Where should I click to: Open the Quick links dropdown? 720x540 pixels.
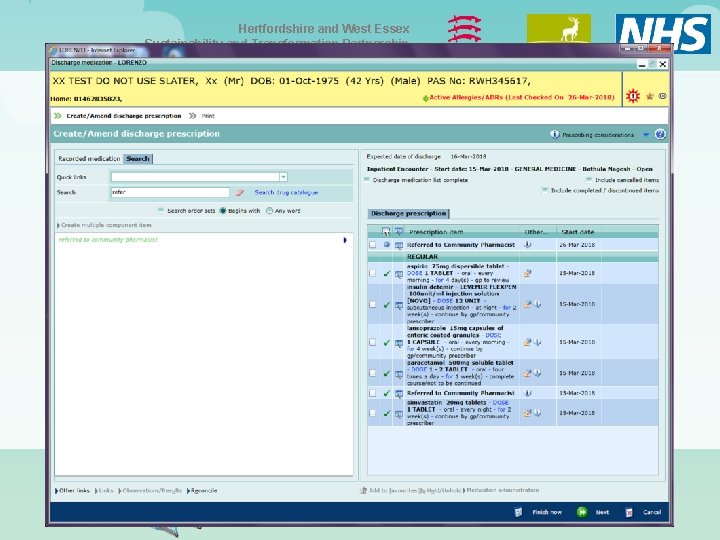(x=283, y=177)
